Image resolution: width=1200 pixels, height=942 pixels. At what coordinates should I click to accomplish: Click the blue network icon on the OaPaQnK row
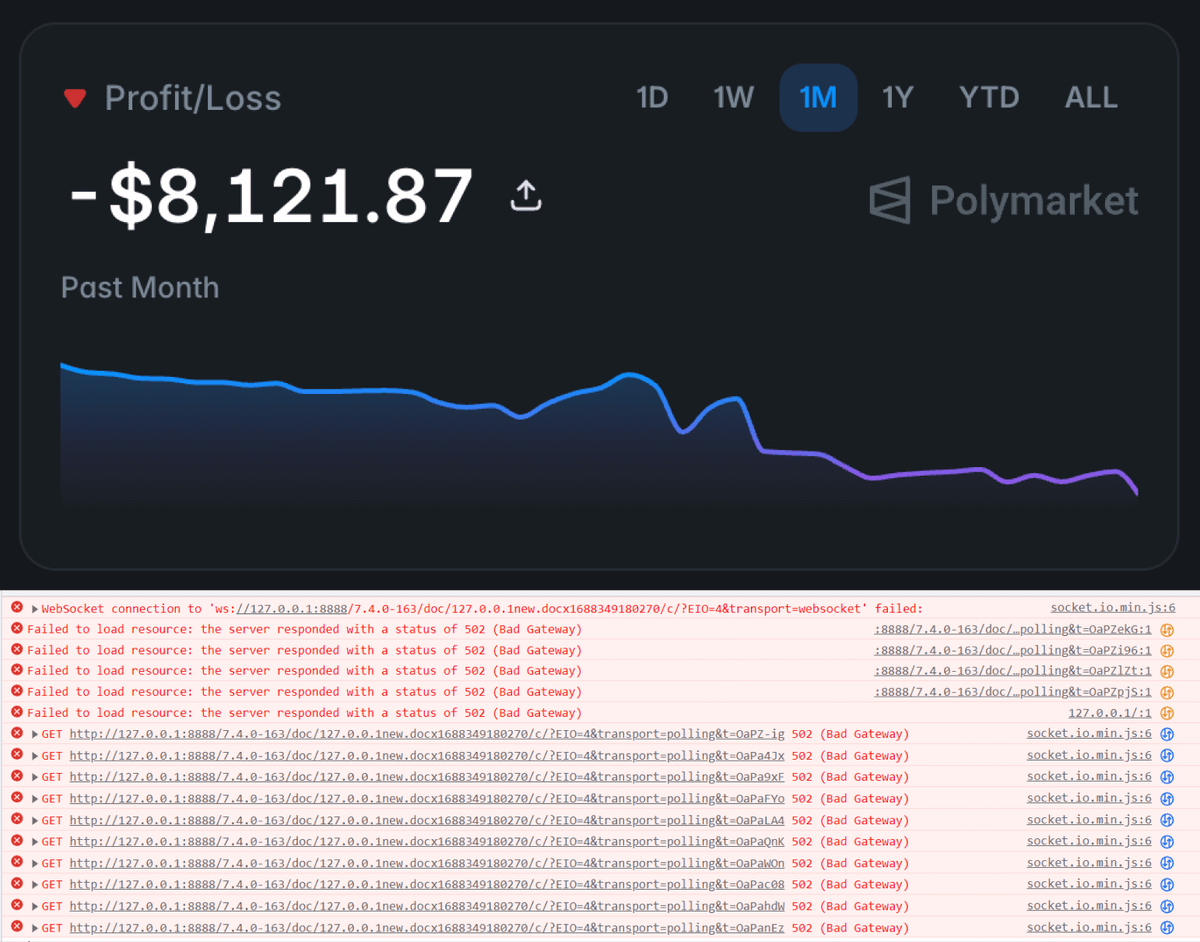pos(1166,841)
